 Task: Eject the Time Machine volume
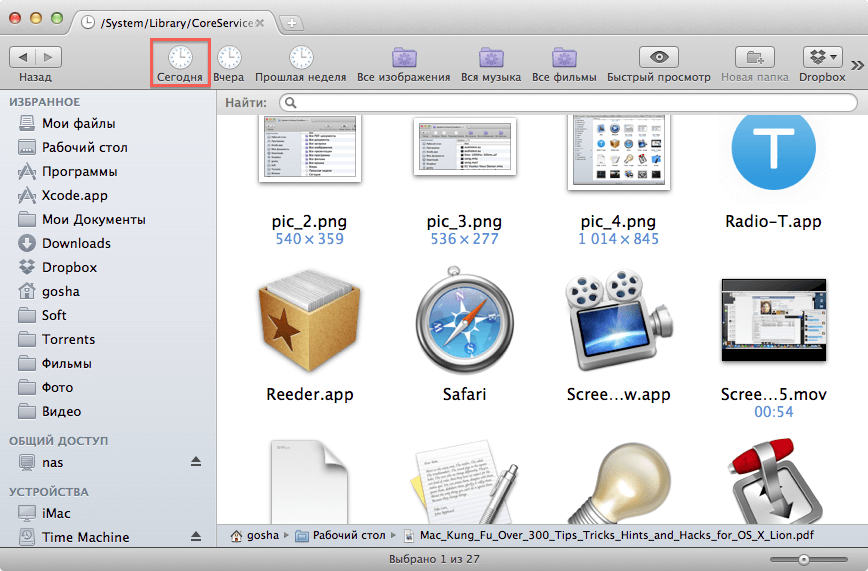196,536
